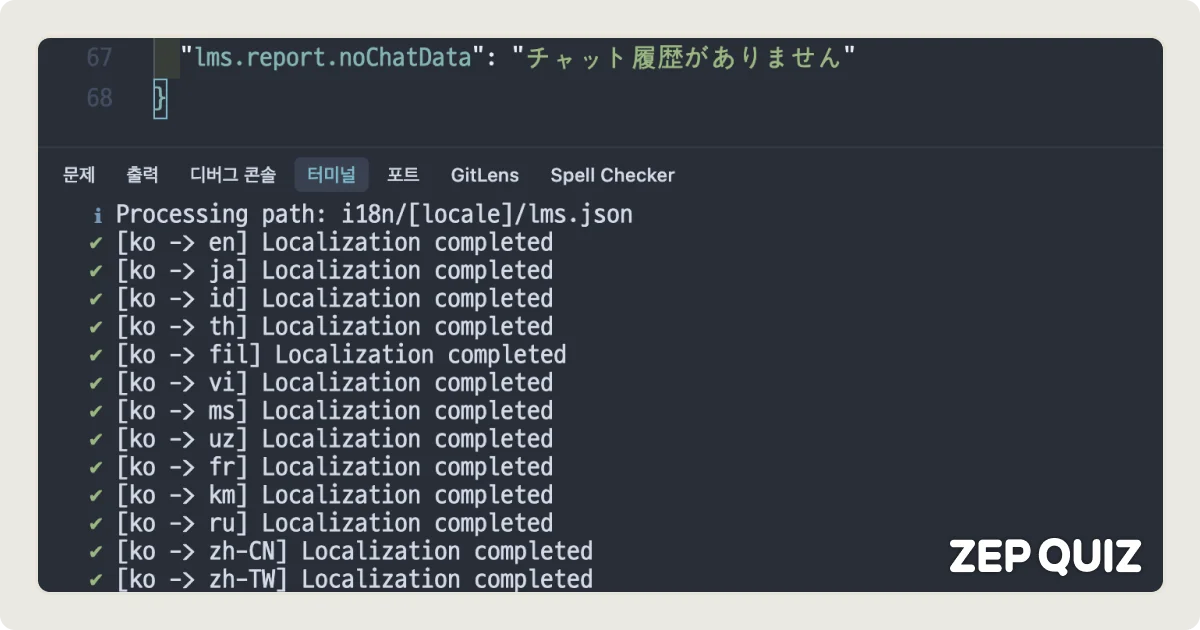The image size is (1200, 630).
Task: Click the checkmark beside ko -> fil line
Action: point(96,355)
